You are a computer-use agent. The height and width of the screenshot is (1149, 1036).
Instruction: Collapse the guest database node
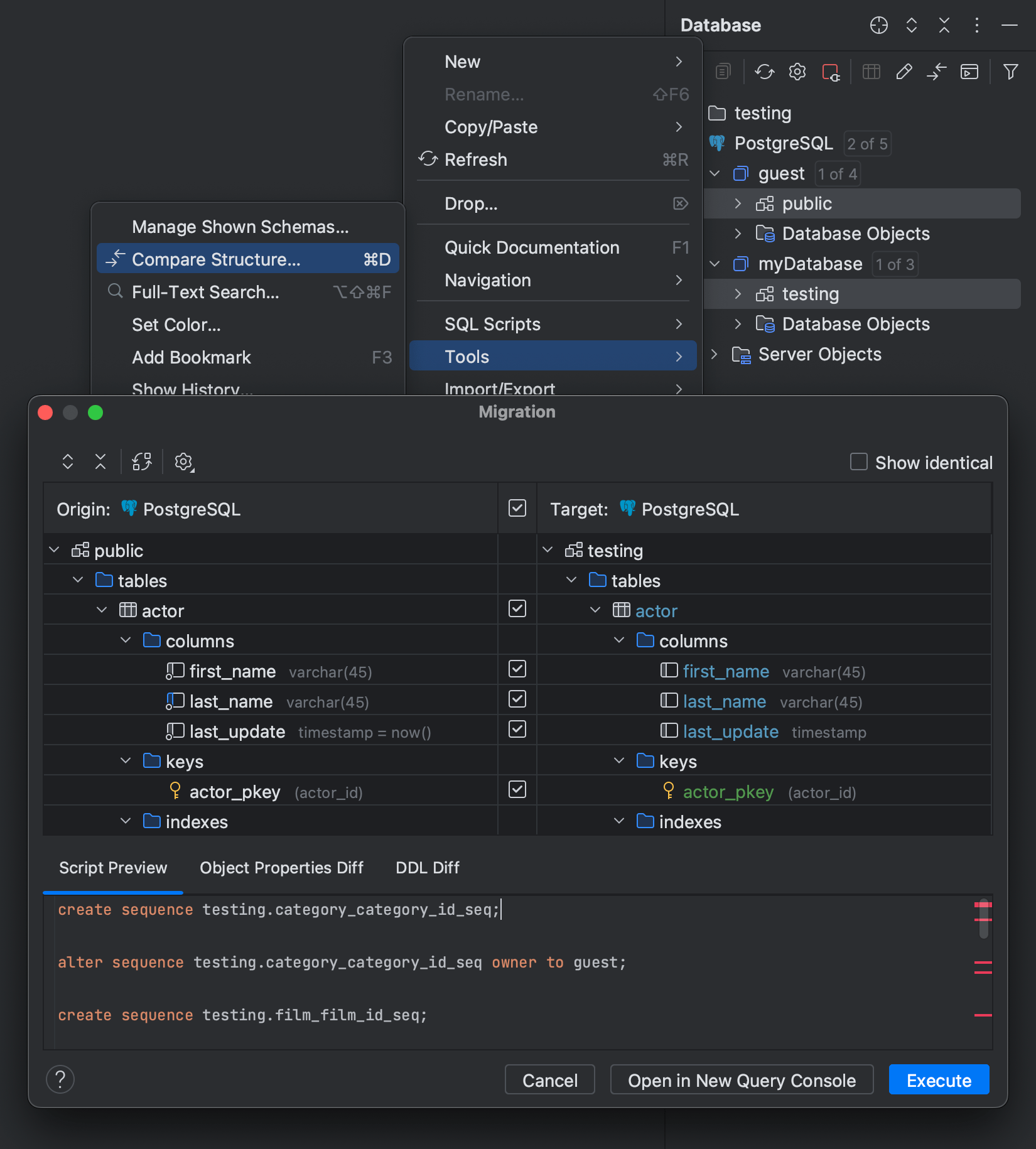tap(715, 173)
